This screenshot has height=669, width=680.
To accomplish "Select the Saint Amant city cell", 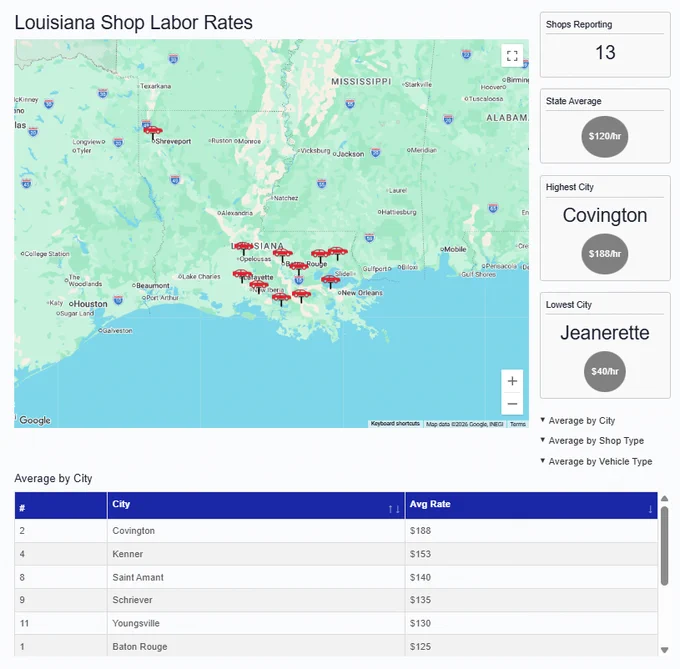I will pos(256,577).
